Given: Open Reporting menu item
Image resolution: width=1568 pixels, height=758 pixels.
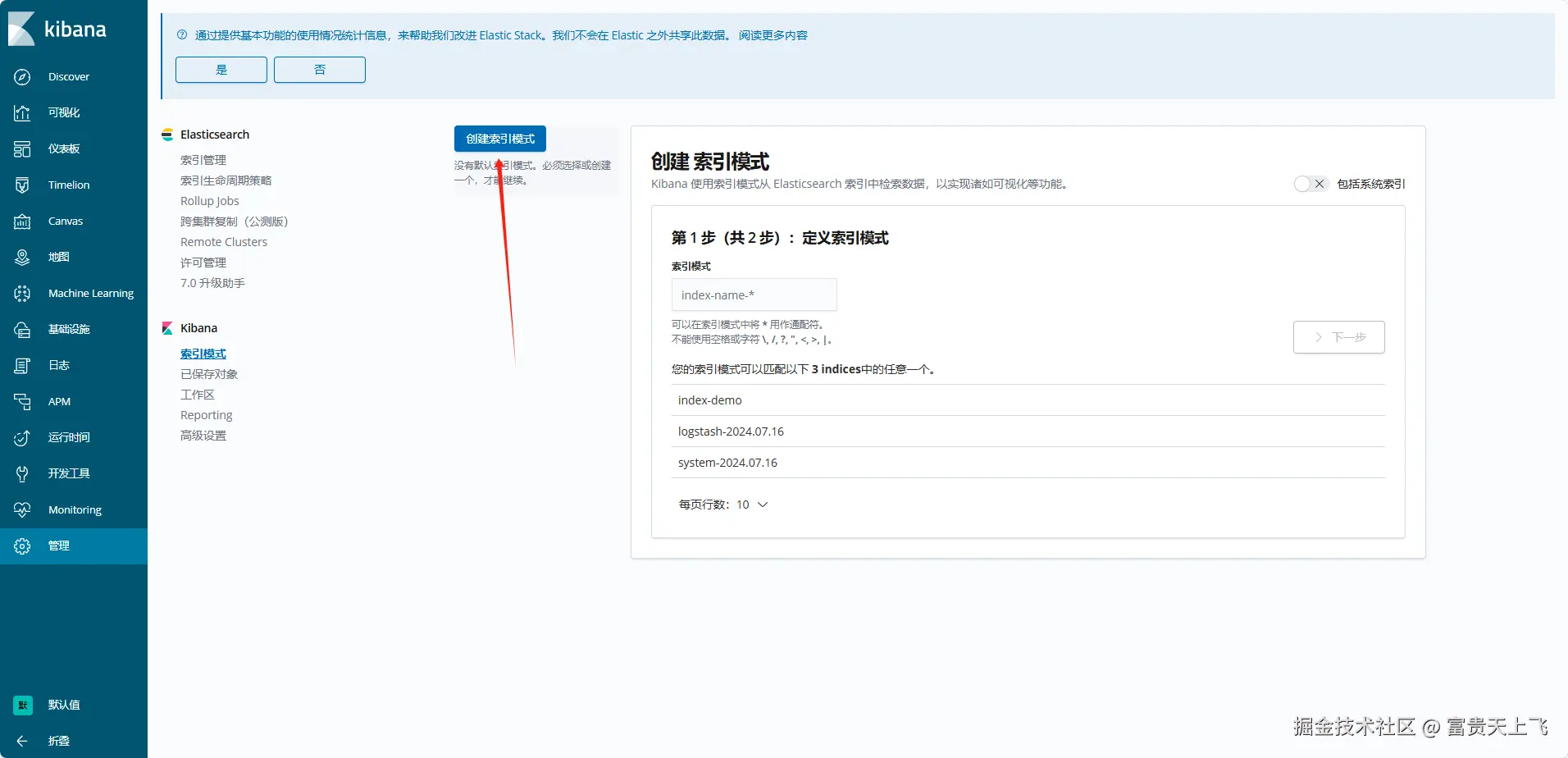Looking at the screenshot, I should click(207, 415).
